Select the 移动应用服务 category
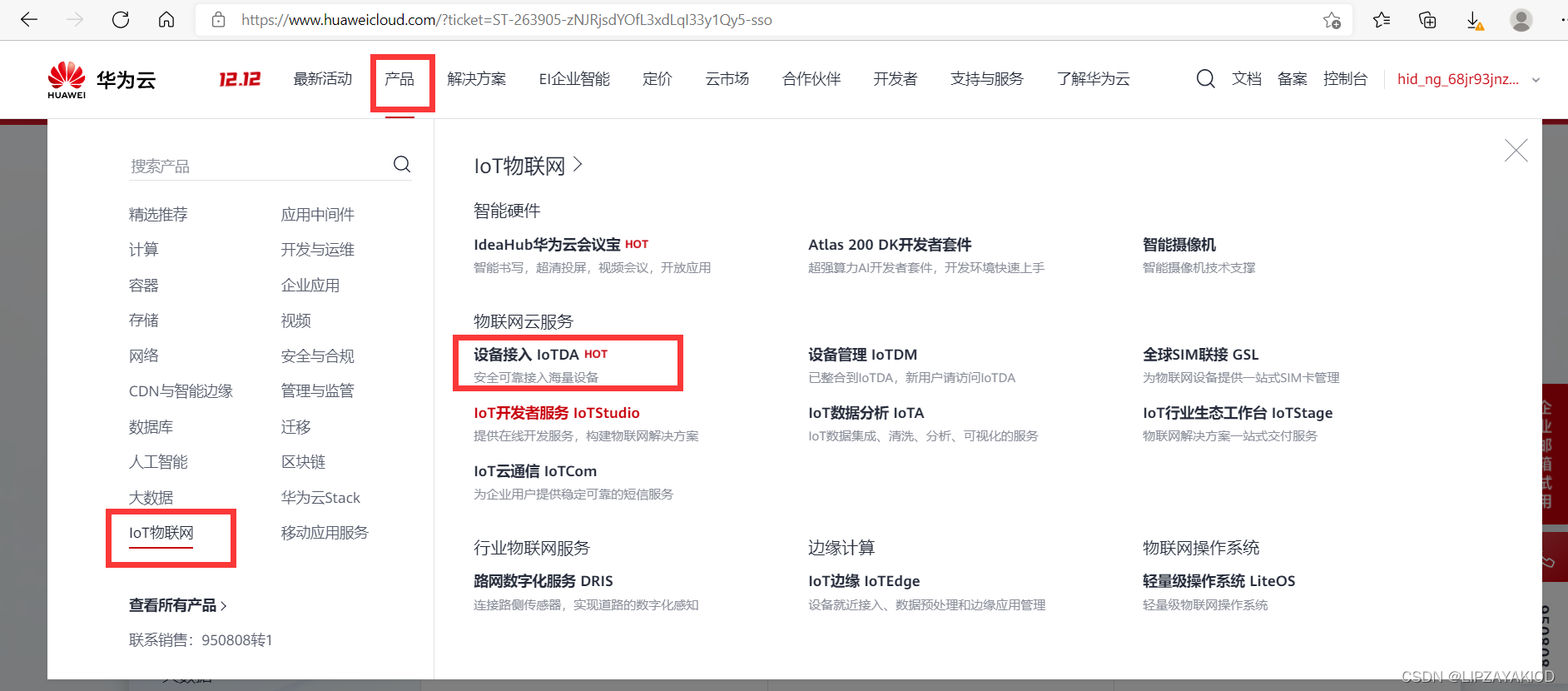Screen dimensions: 1568x691 (x=325, y=533)
